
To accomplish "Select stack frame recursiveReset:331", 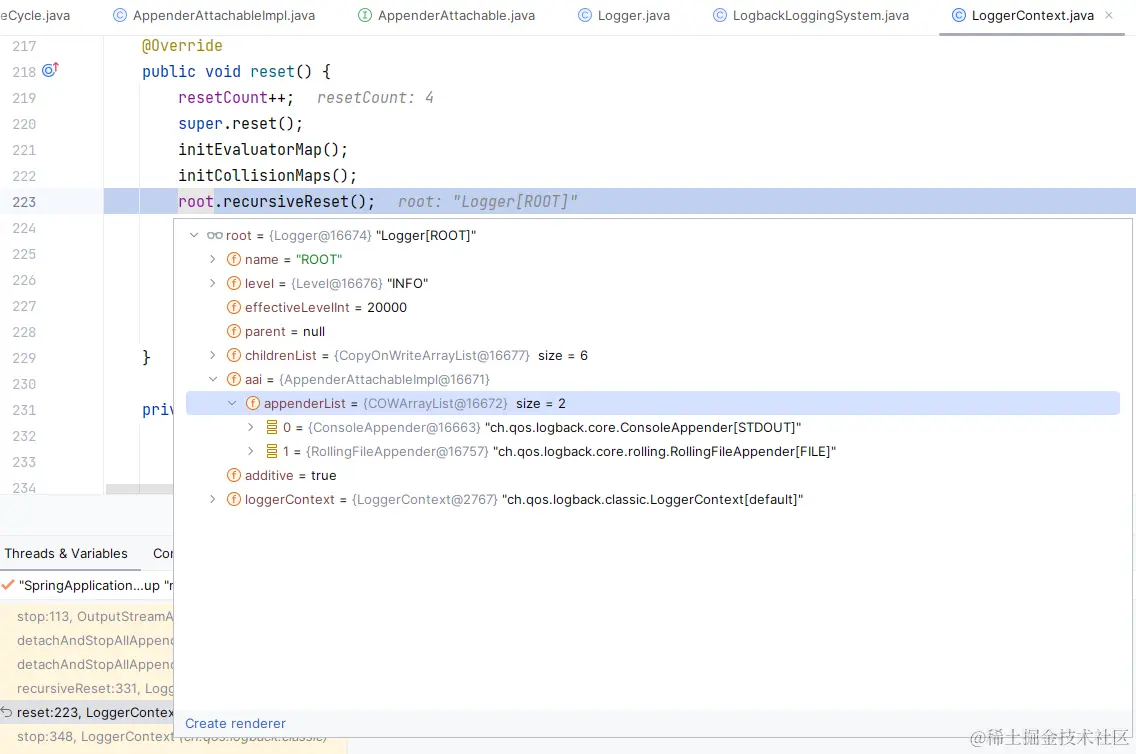I will coord(87,688).
